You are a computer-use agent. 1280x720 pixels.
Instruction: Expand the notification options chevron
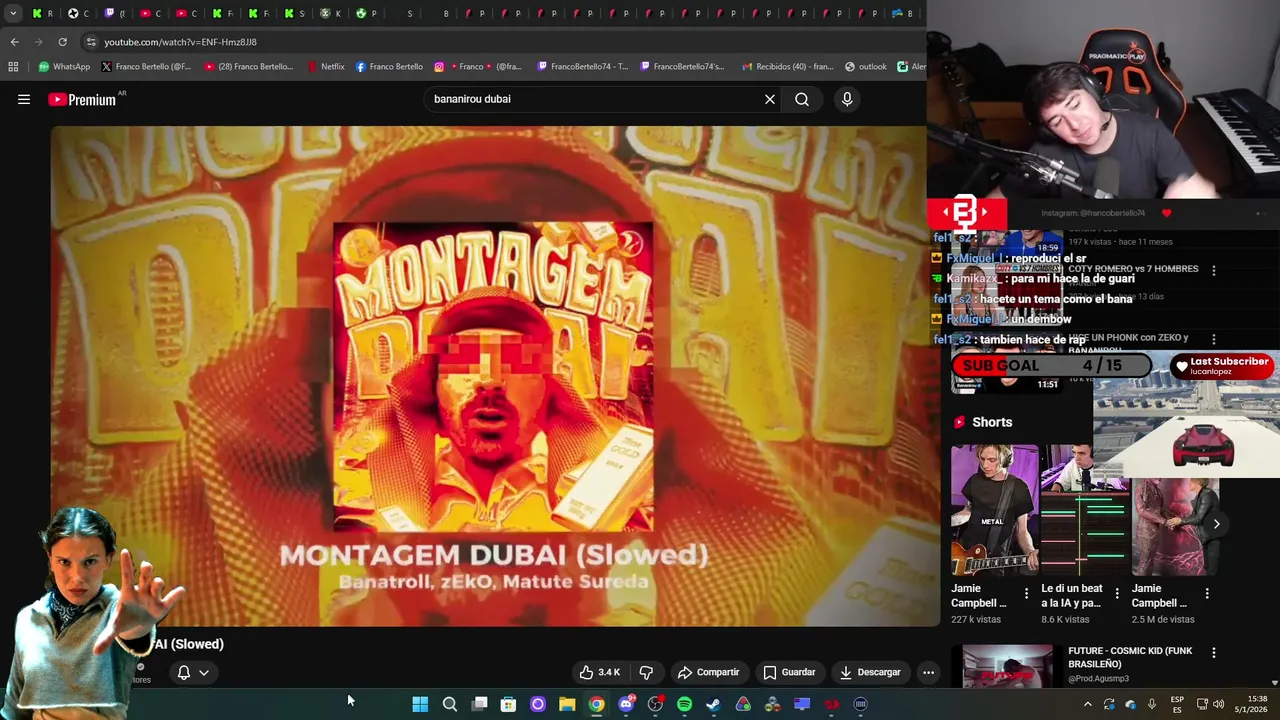coord(204,672)
